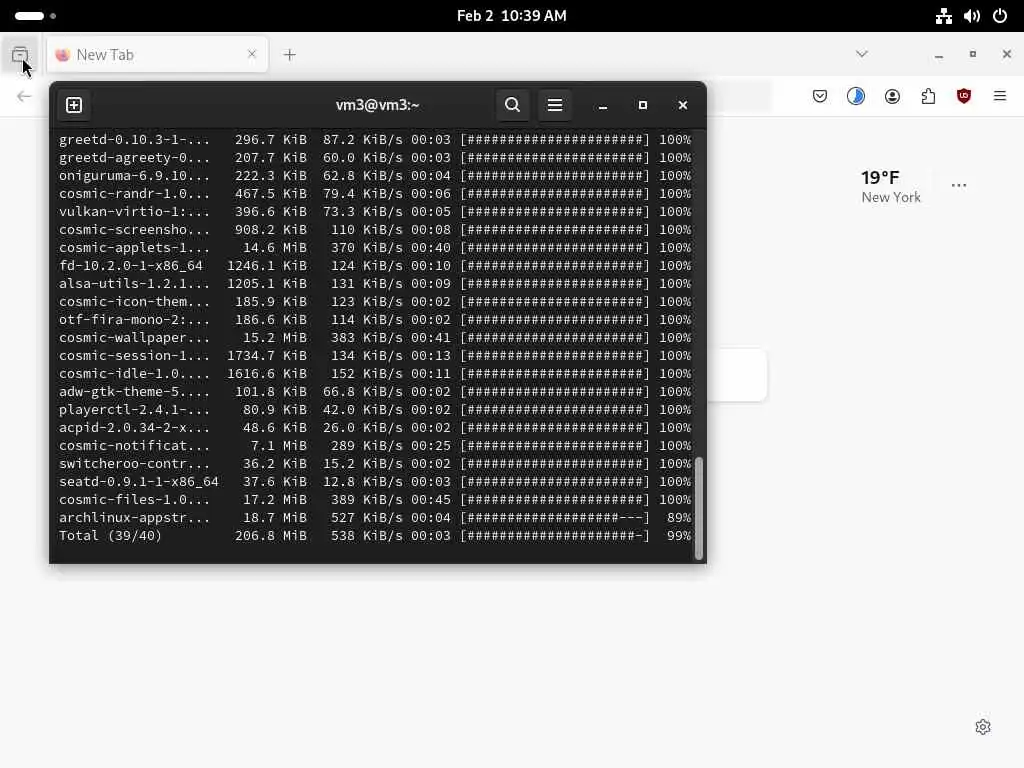Click the playerctl-2.4.1 package line
Screen dimensions: 1024x768
point(375,410)
